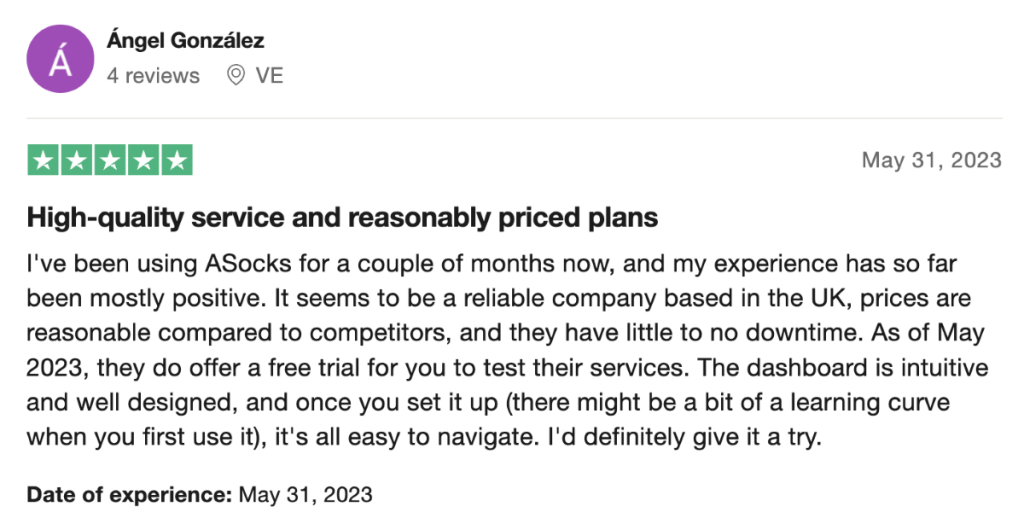1024x524 pixels.
Task: Click the horizontal divider under reviewer info
Action: point(514,118)
